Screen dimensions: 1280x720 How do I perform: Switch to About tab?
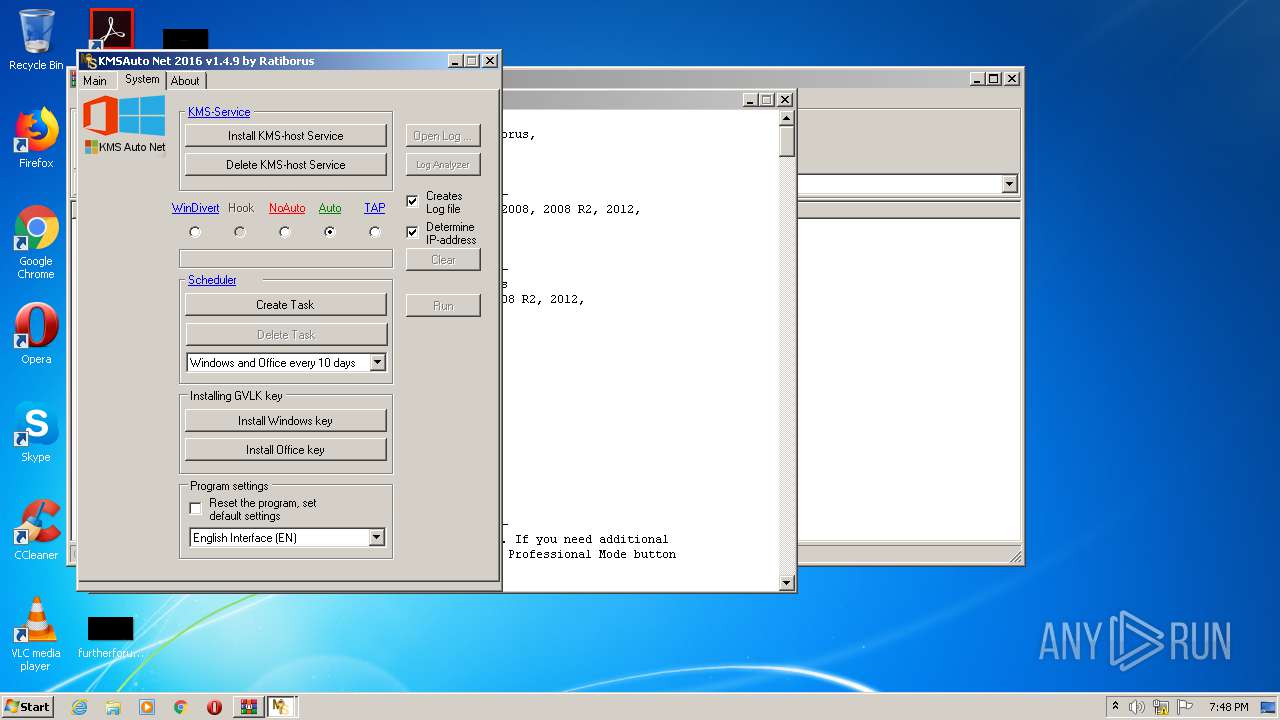click(185, 81)
